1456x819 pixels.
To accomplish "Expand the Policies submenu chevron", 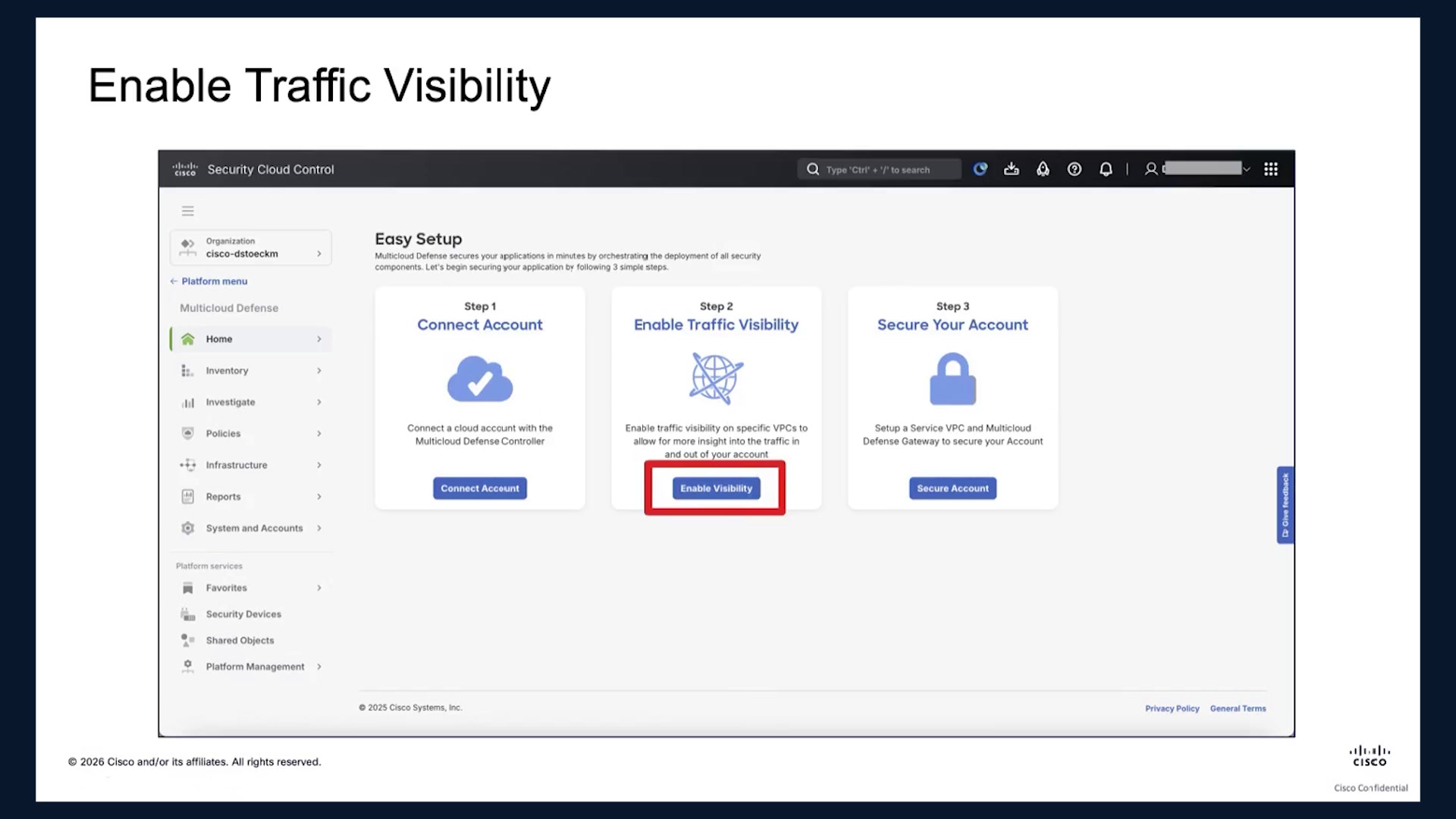I will pos(319,434).
